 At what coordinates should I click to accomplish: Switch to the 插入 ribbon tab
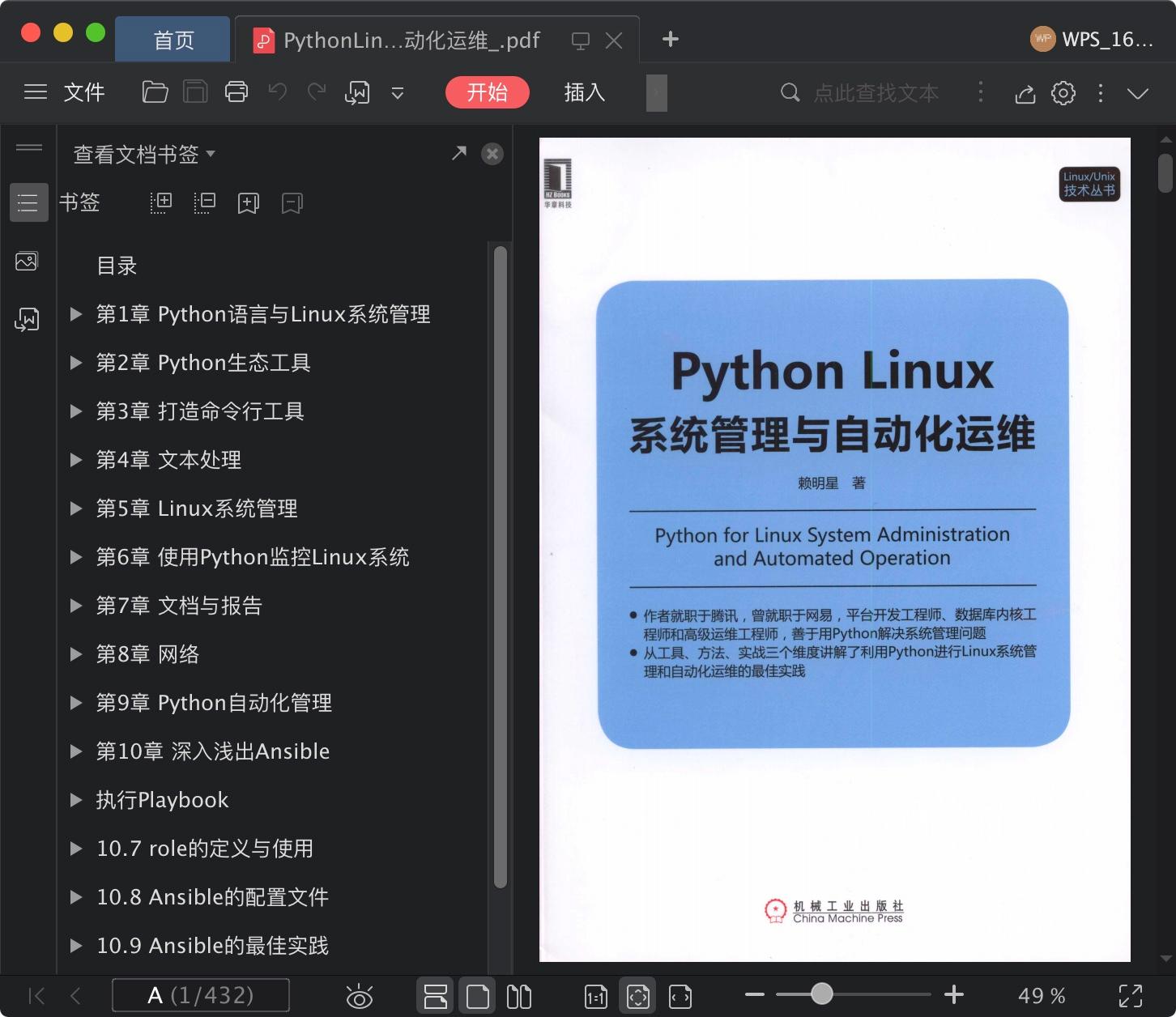pyautogui.click(x=585, y=92)
